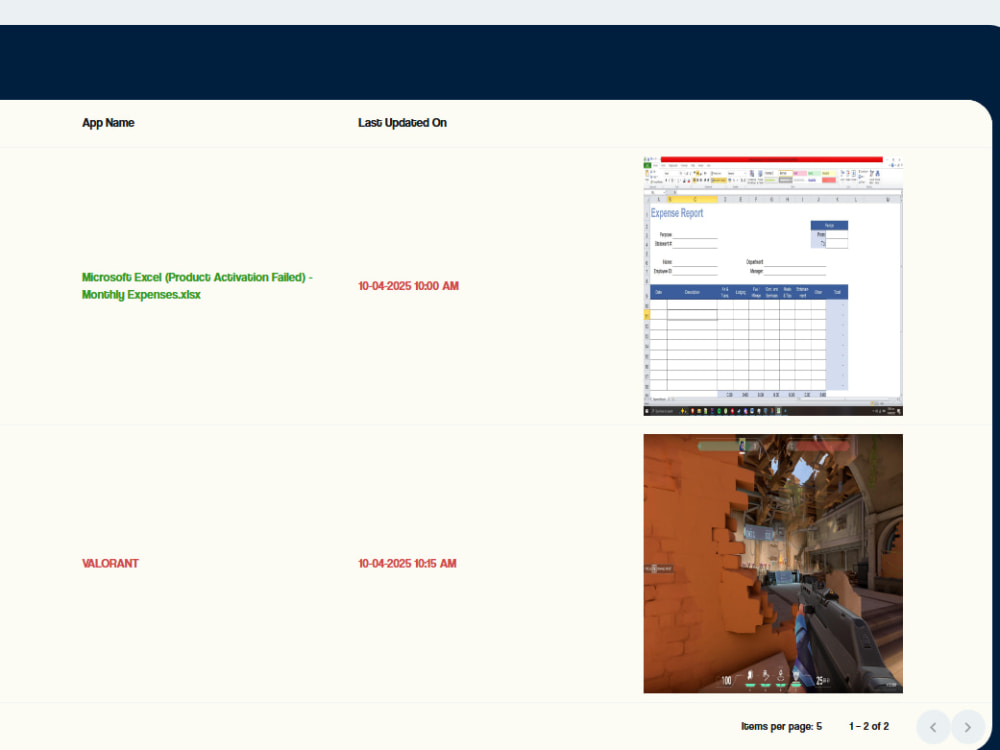
Task: Click the 10-04-2025 10:15 AM timestamp
Action: point(407,563)
